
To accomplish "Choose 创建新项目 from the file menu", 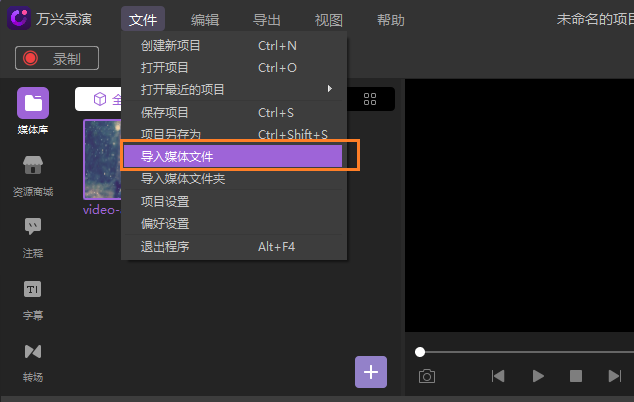I will coord(234,46).
